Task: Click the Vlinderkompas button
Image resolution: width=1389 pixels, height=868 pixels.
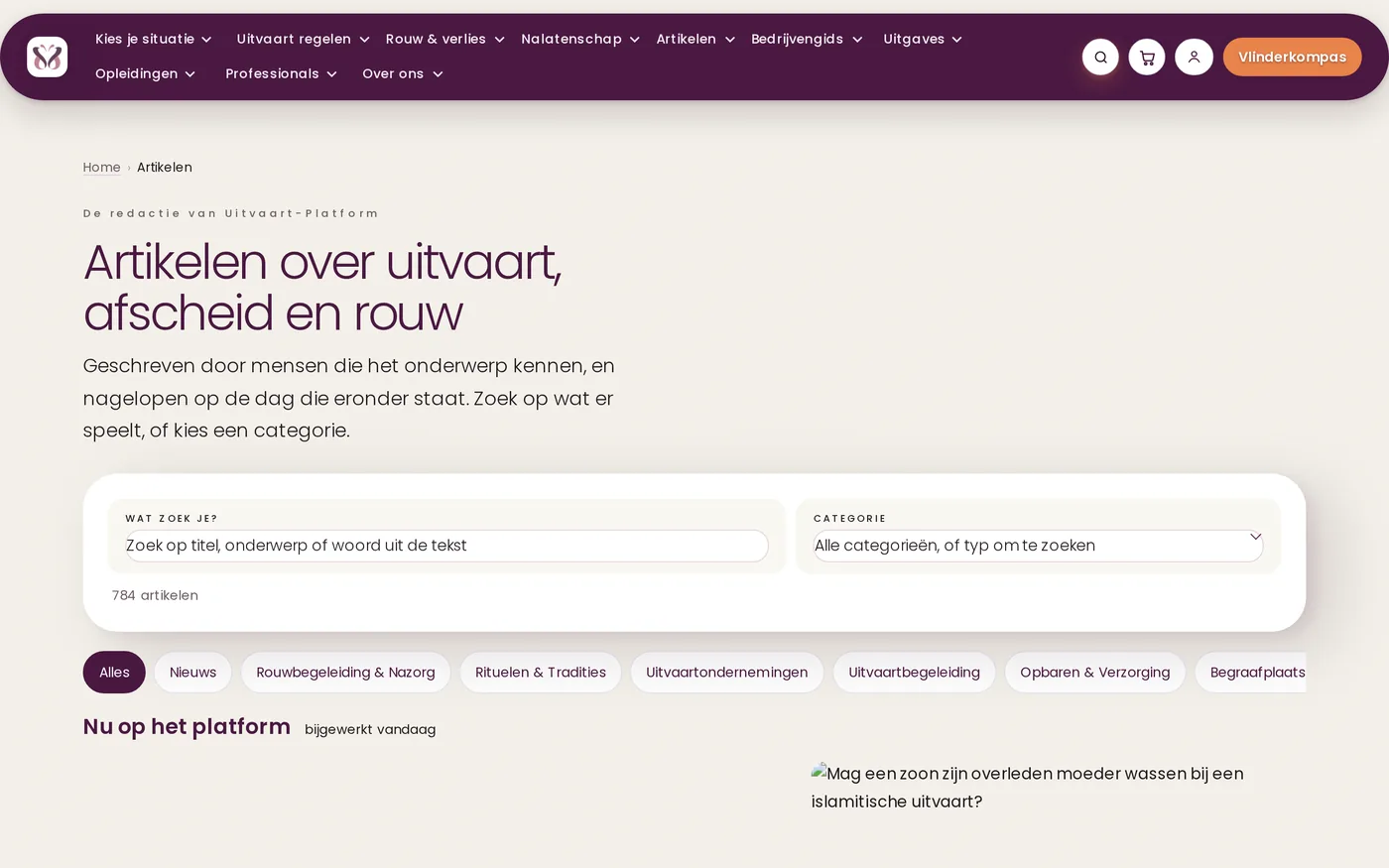Action: click(x=1292, y=57)
